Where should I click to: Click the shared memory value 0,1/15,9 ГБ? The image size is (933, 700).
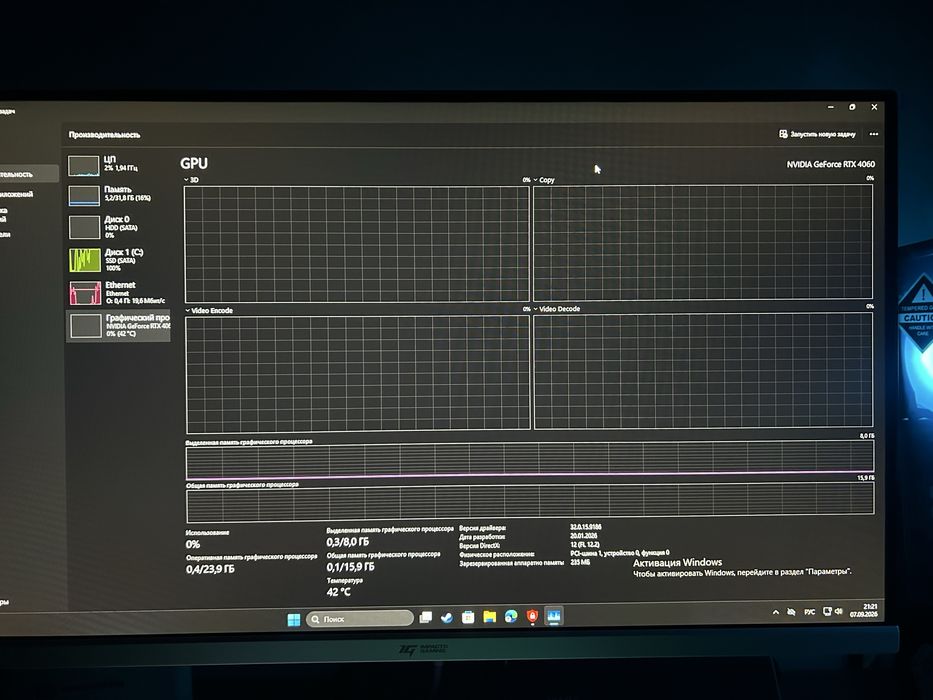coord(350,567)
